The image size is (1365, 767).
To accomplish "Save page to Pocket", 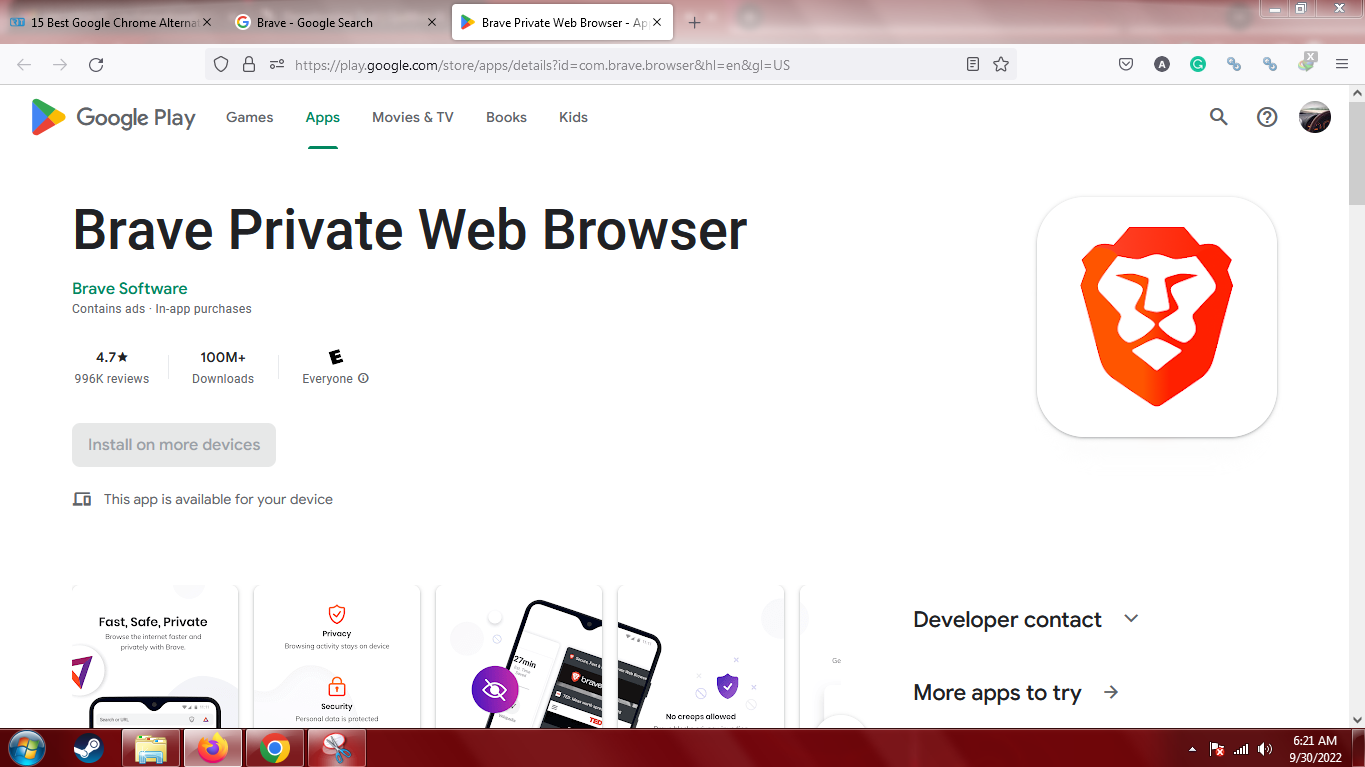I will click(x=1125, y=65).
